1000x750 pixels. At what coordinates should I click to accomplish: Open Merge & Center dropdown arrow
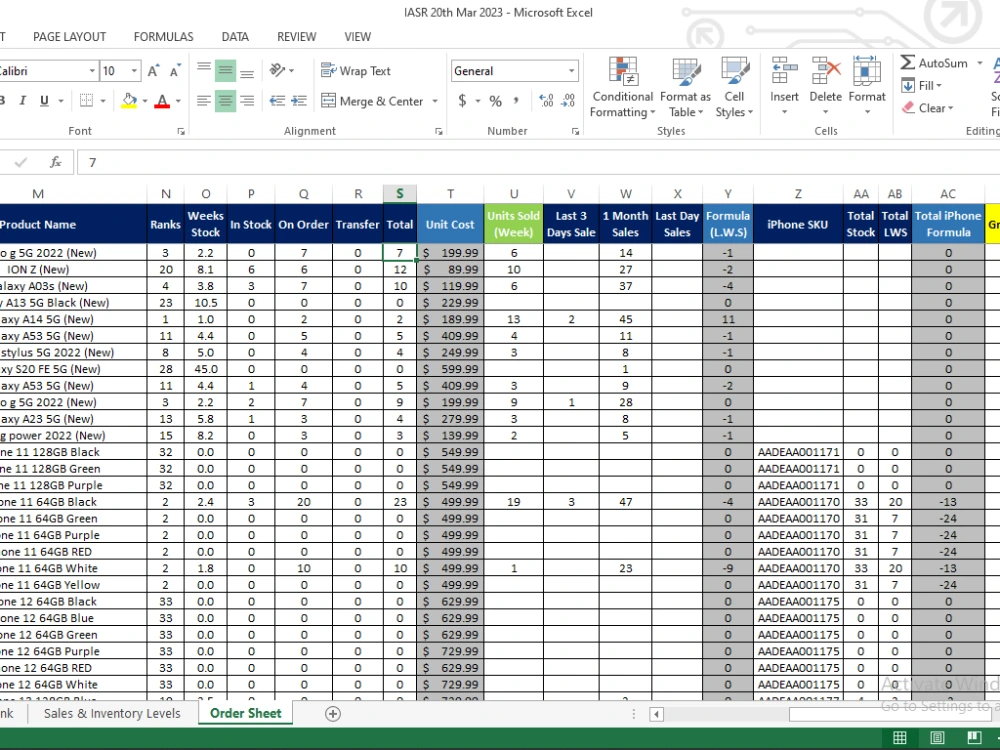point(435,101)
